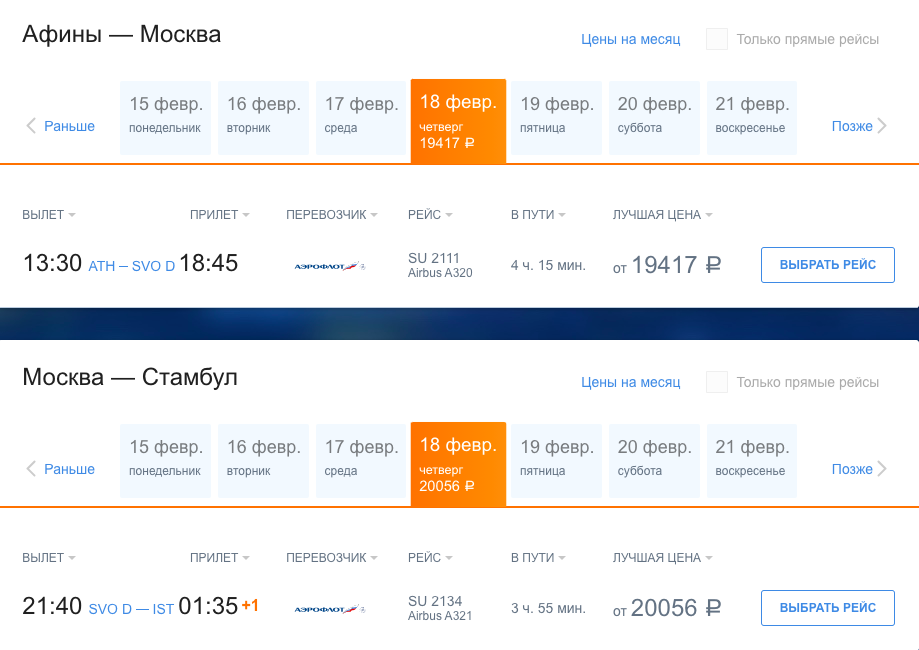Image resolution: width=919 pixels, height=650 pixels.
Task: Select 20 февр. суббота for Москва — Стамбул
Action: coord(654,461)
